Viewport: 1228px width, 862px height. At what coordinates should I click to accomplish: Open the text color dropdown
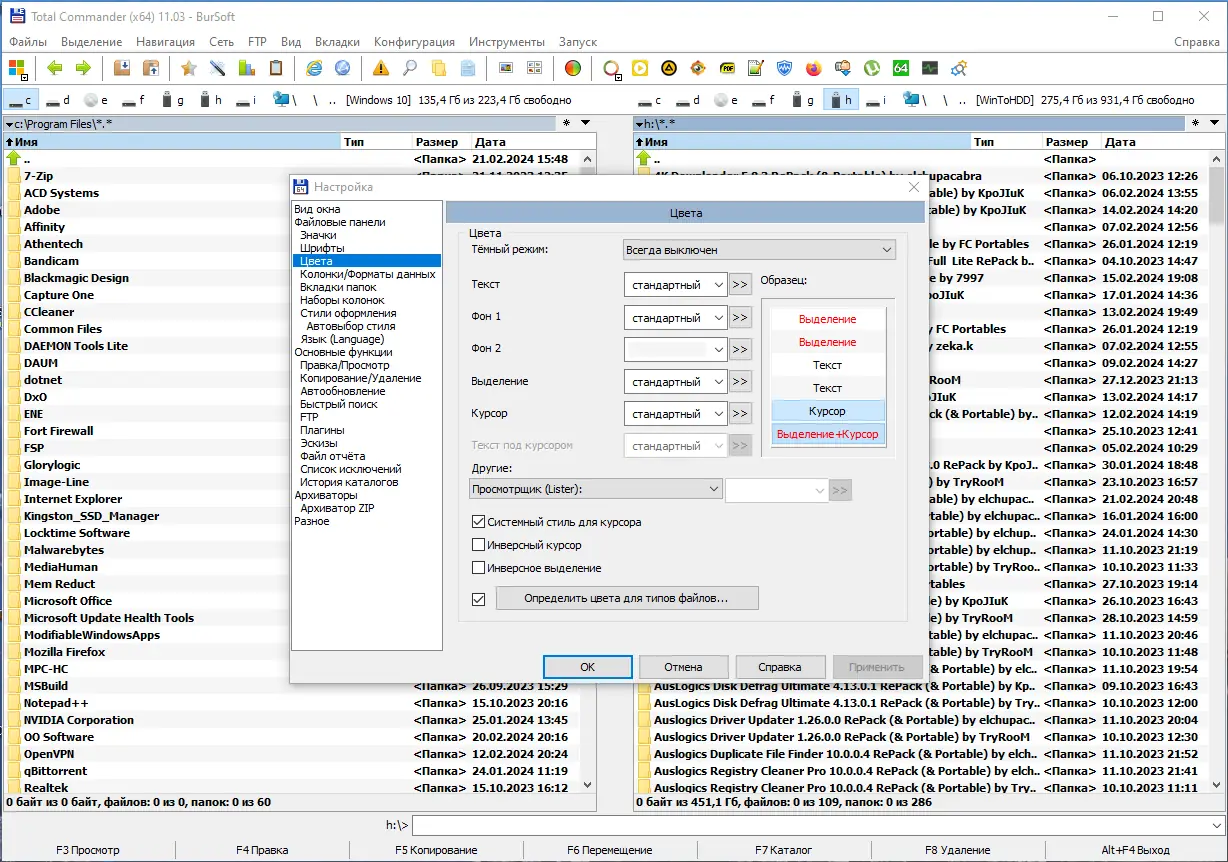[x=675, y=285]
